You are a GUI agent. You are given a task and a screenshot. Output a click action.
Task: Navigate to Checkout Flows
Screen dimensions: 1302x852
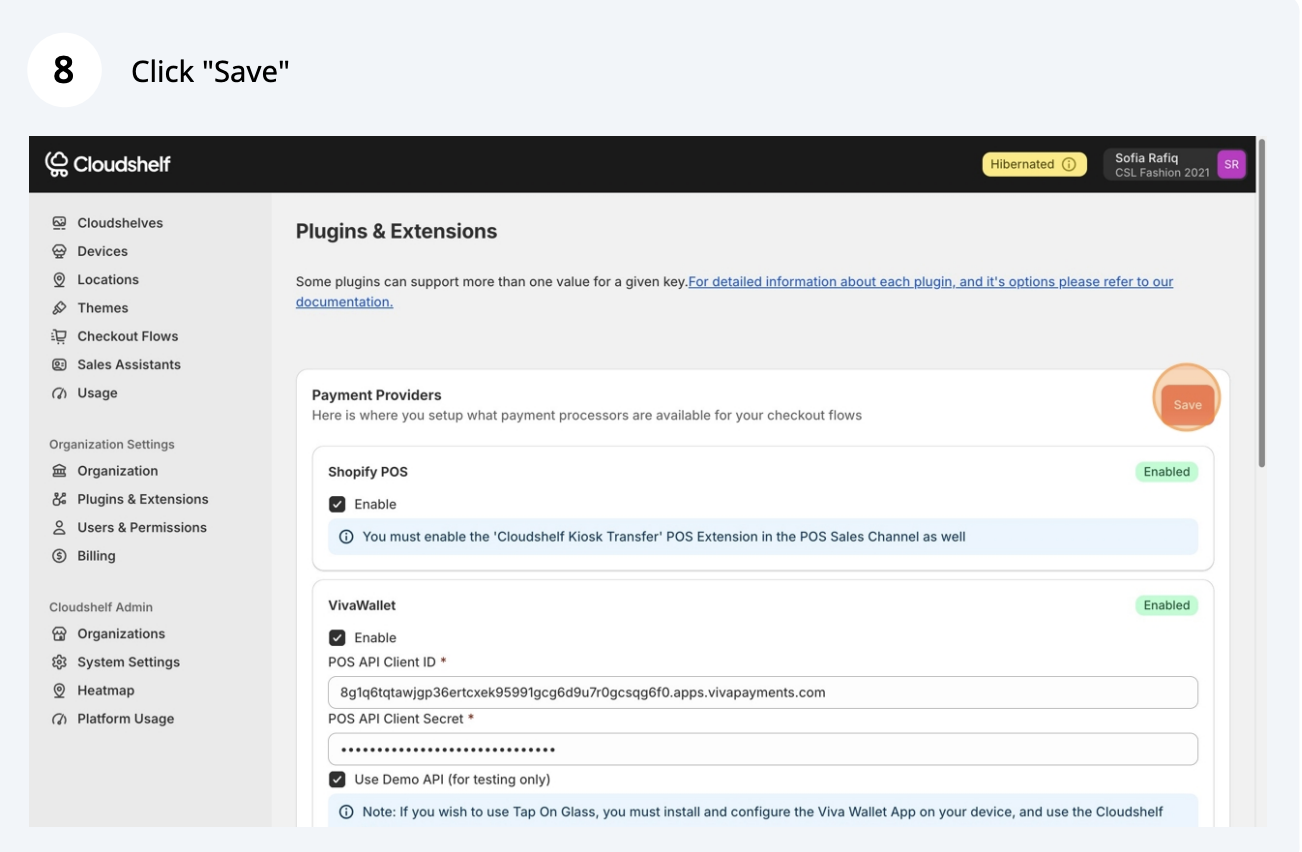(128, 336)
